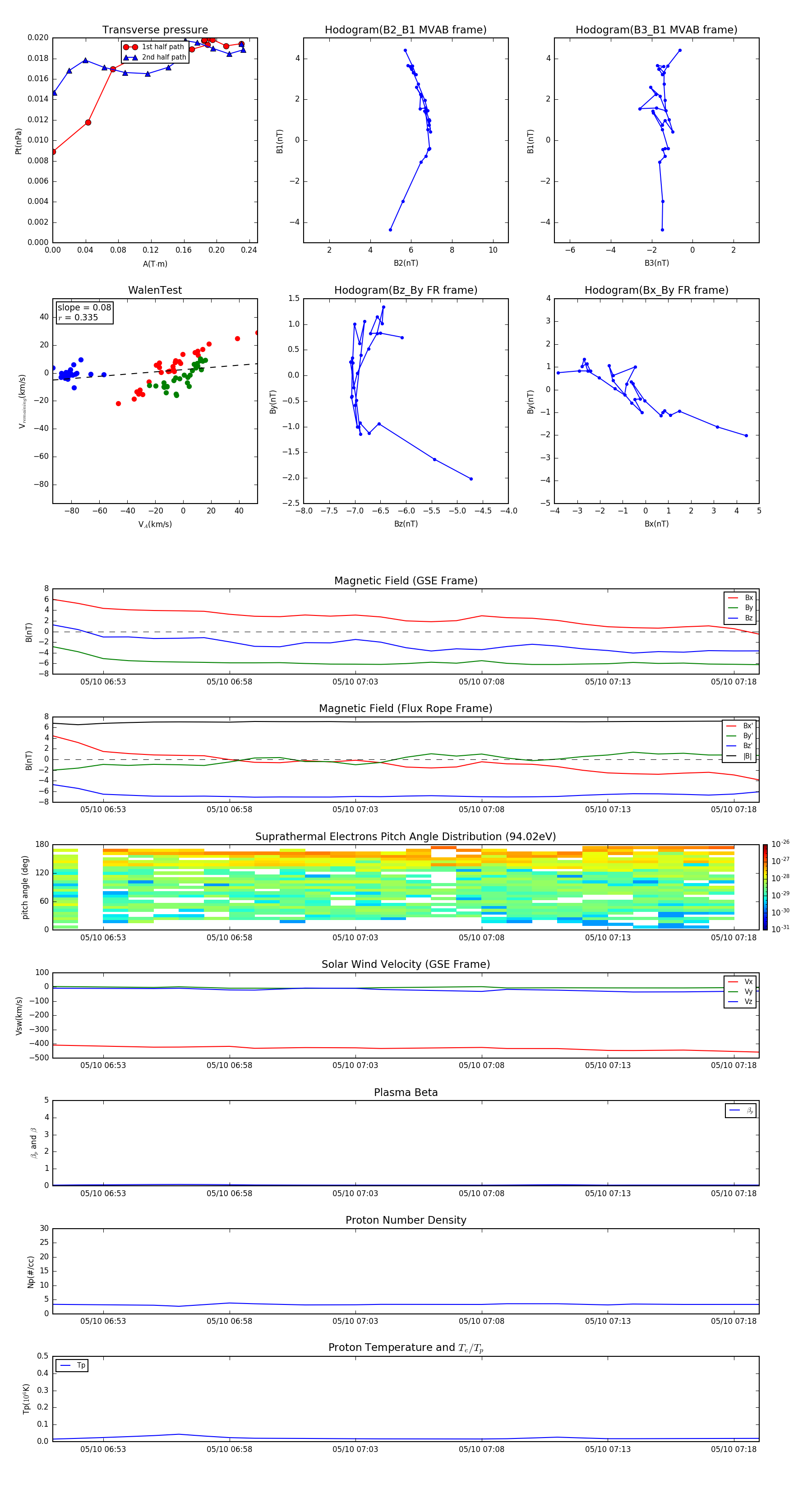This screenshot has height=1489, width=812.
Task: Click the 'r = 0.335' annotation text
Action: pos(78,317)
